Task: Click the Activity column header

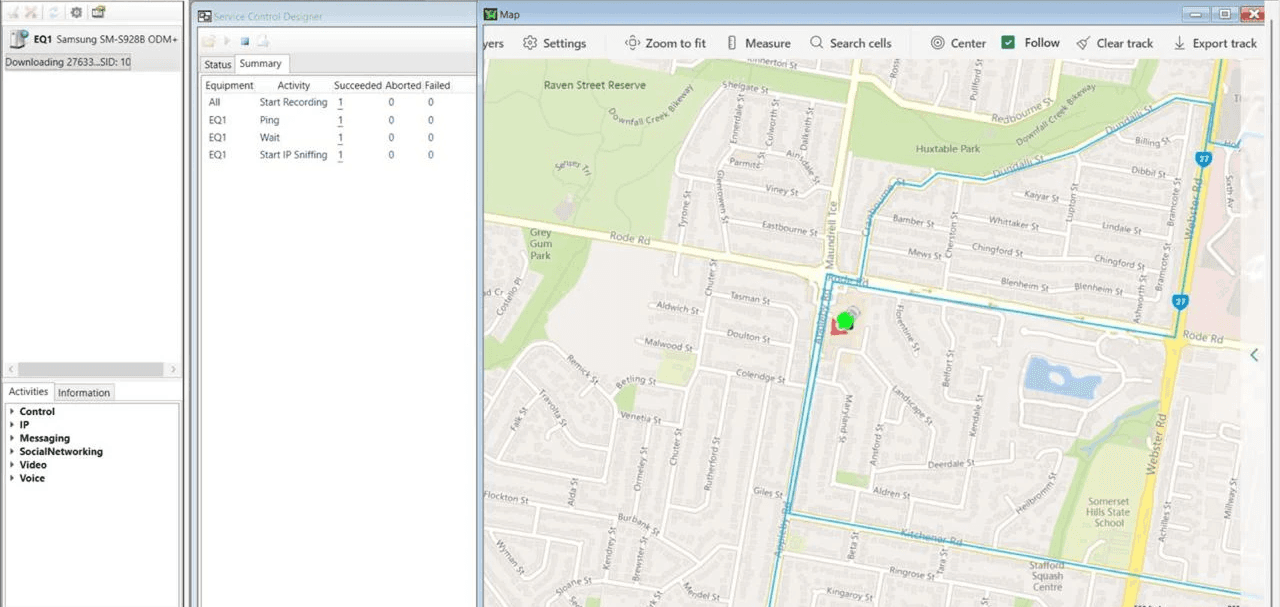Action: click(294, 86)
